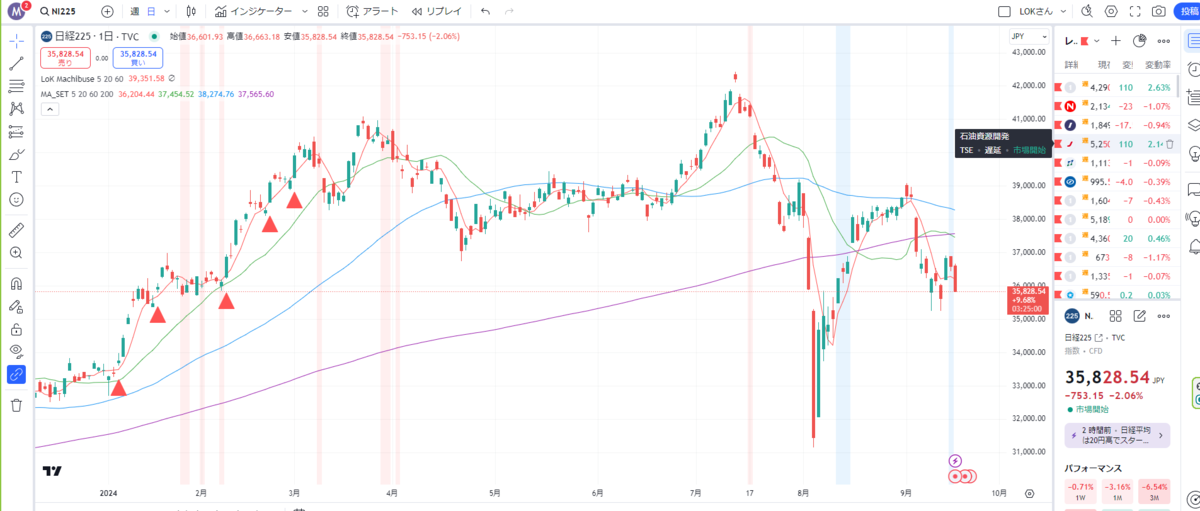Click the MA_SET indicator legend
1200x511 pixels.
(78, 94)
